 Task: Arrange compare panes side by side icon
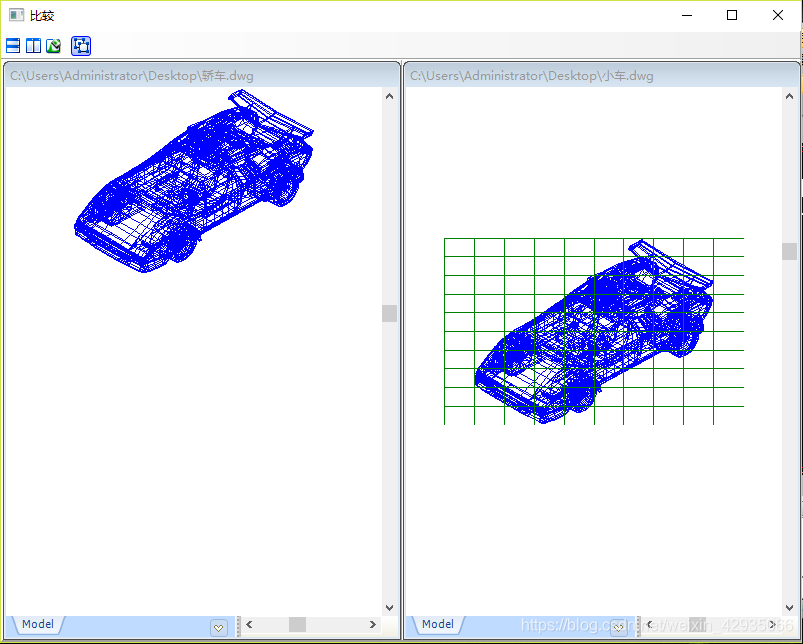[x=33, y=46]
